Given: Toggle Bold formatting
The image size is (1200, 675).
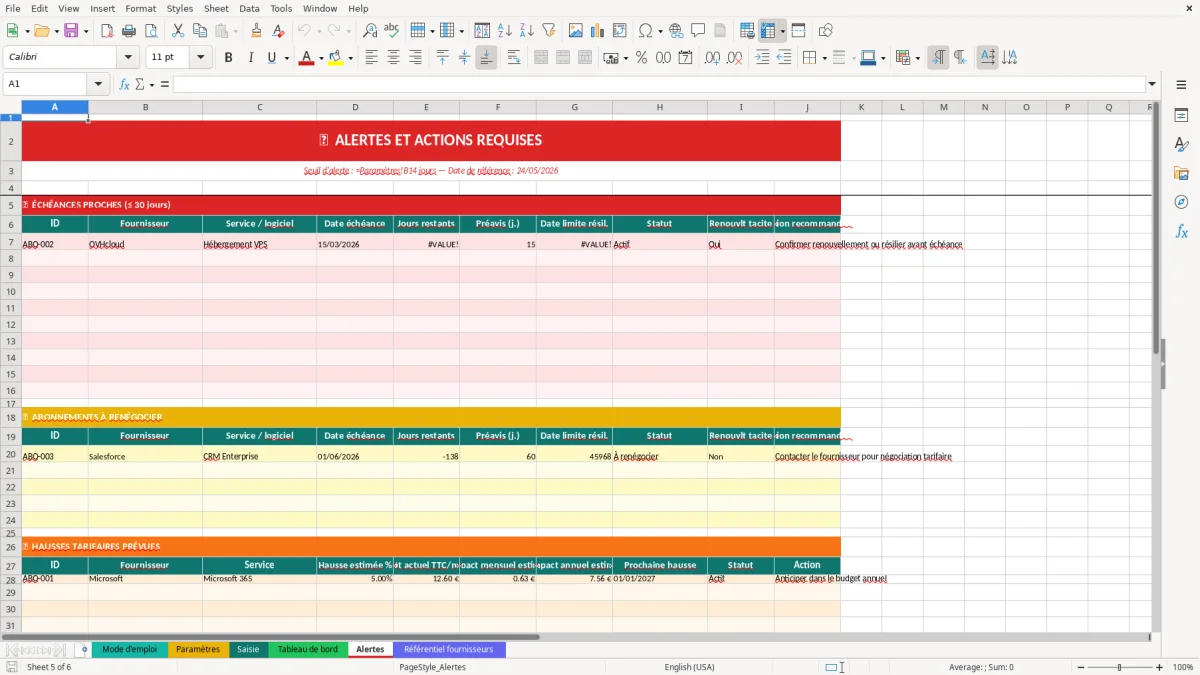Looking at the screenshot, I should pyautogui.click(x=228, y=58).
